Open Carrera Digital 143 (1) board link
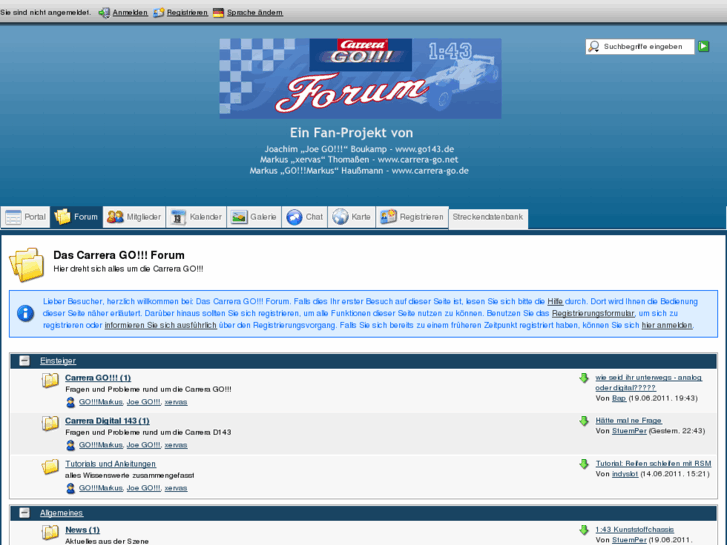The height and width of the screenshot is (545, 727). coord(107,421)
